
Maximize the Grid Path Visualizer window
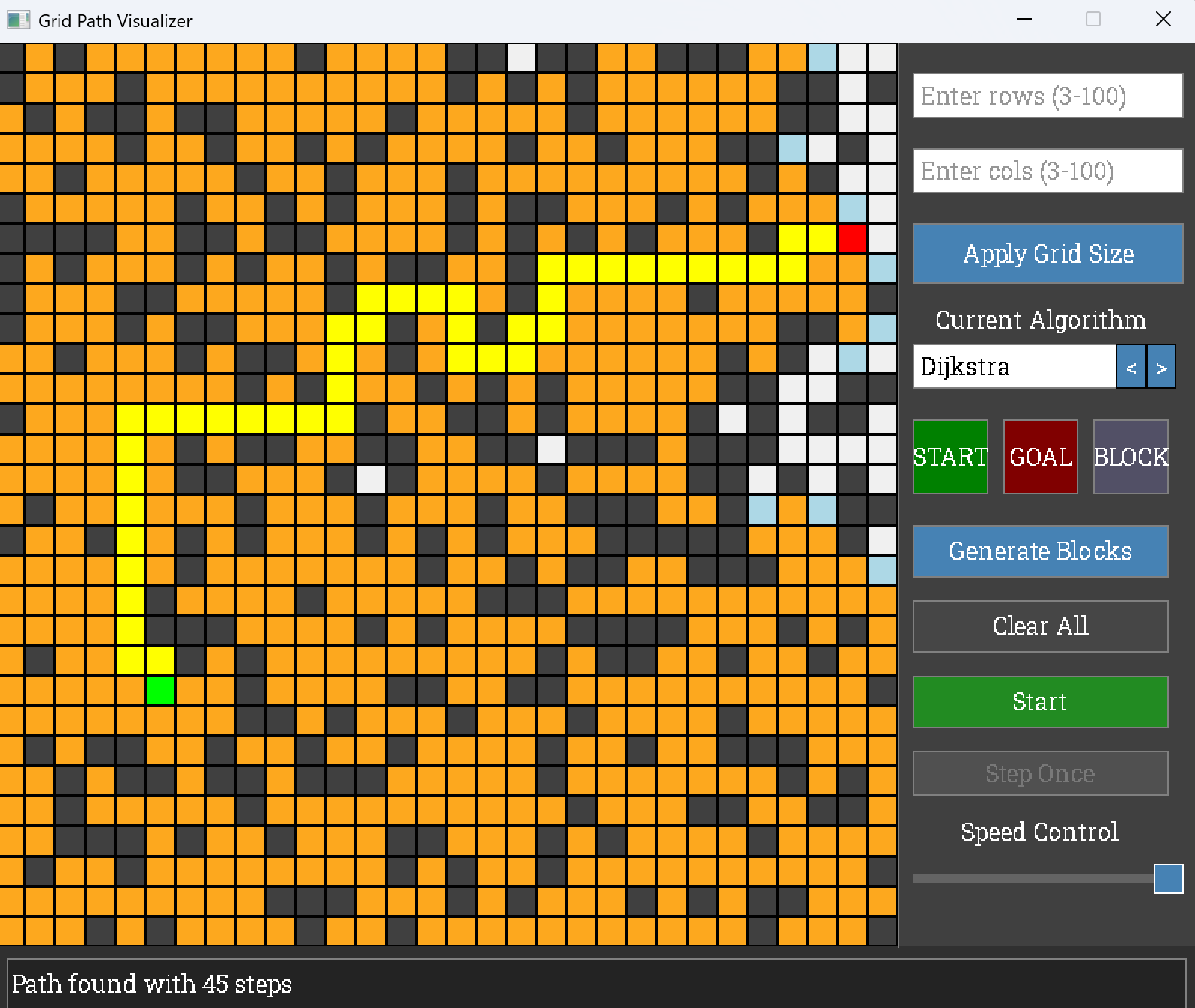1093,20
